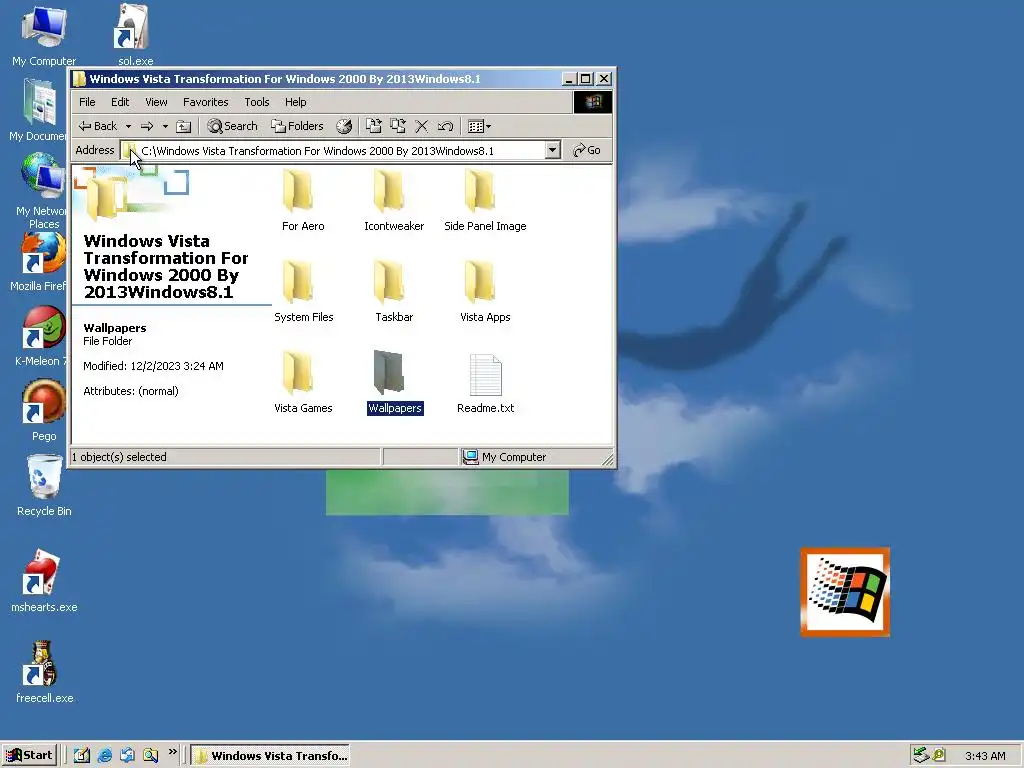Open the Side Panel Image folder
Viewport: 1024px width, 768px height.
pos(485,199)
